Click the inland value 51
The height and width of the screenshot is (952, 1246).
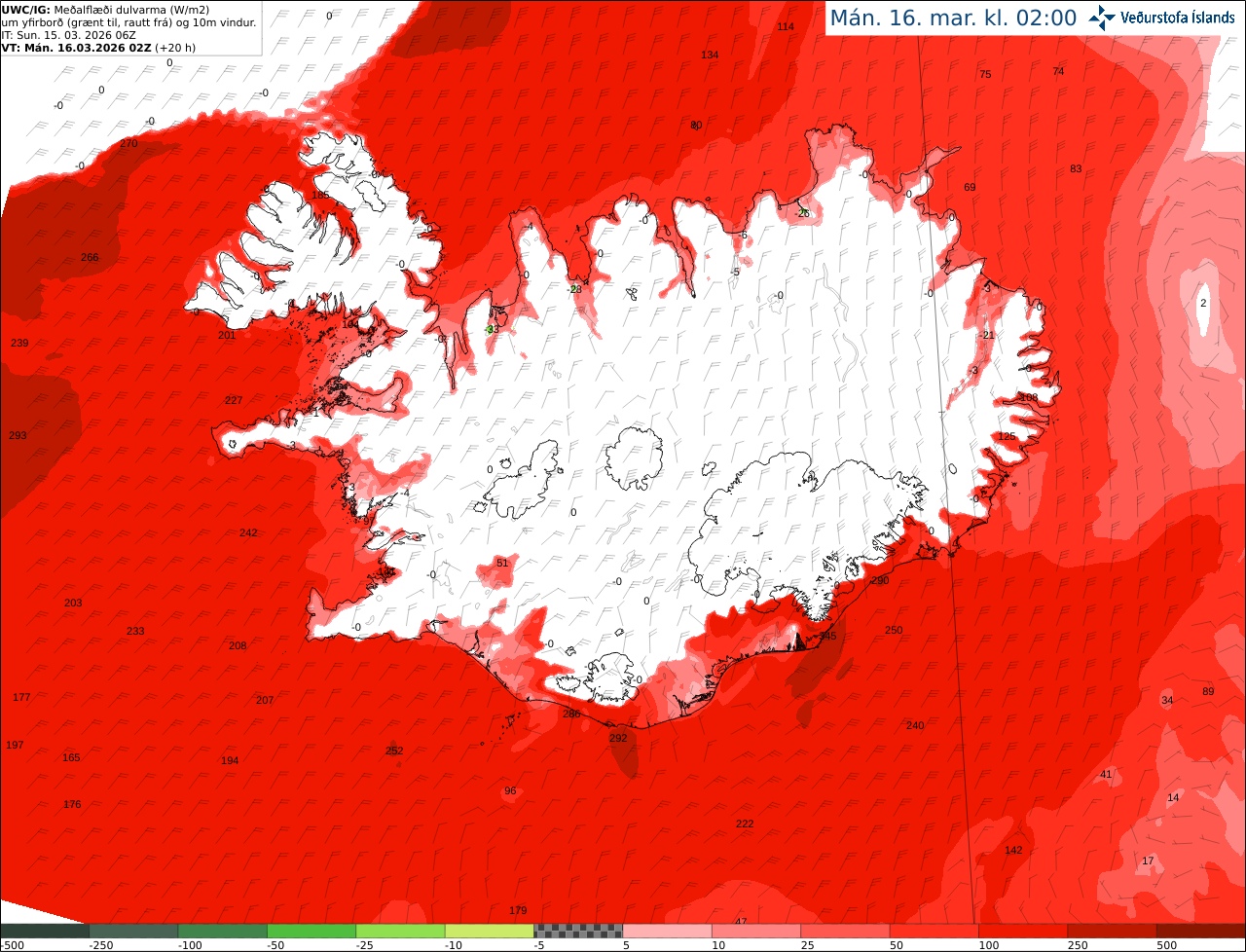click(502, 563)
